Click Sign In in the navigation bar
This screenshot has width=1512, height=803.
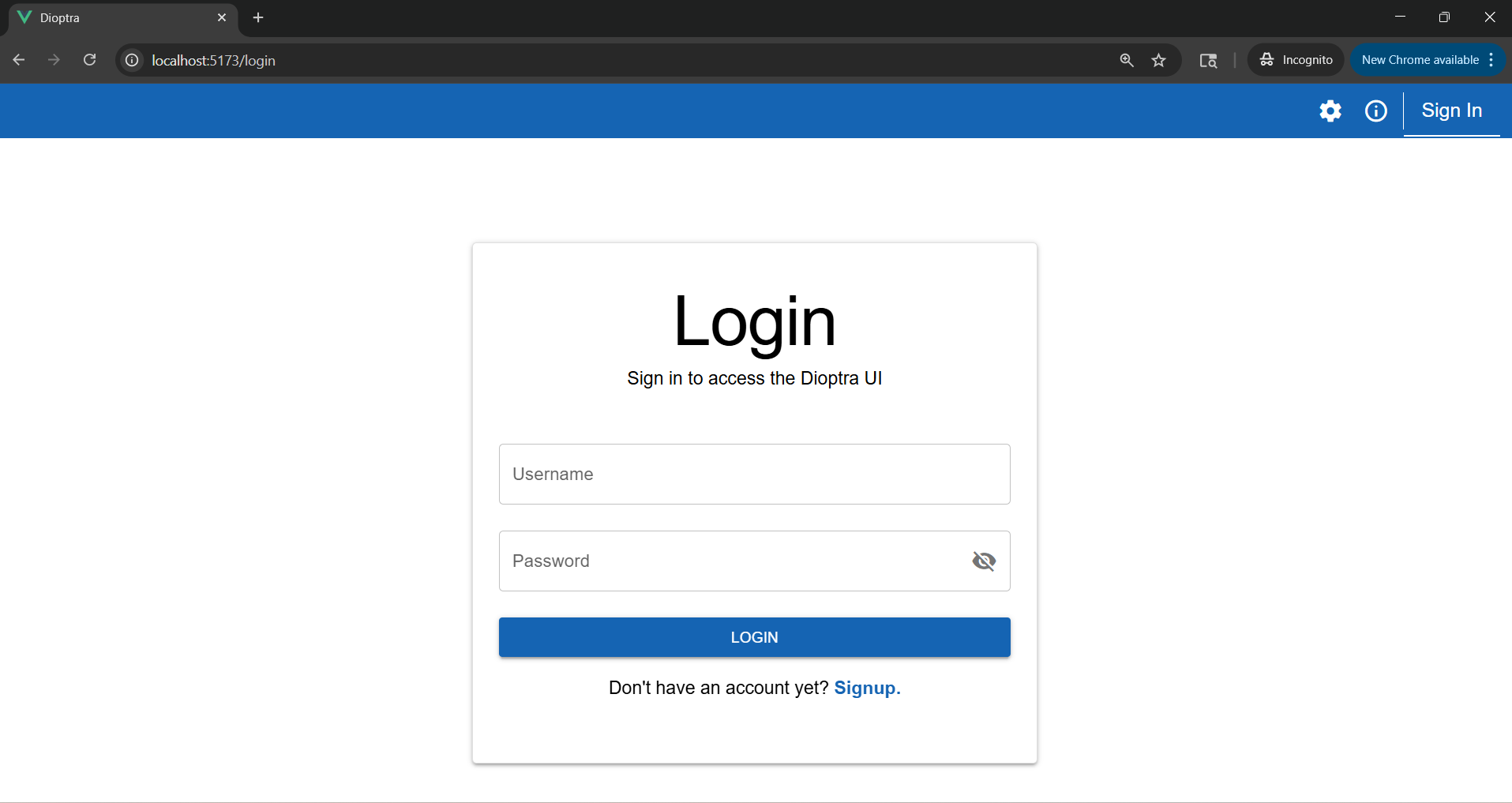point(1451,111)
